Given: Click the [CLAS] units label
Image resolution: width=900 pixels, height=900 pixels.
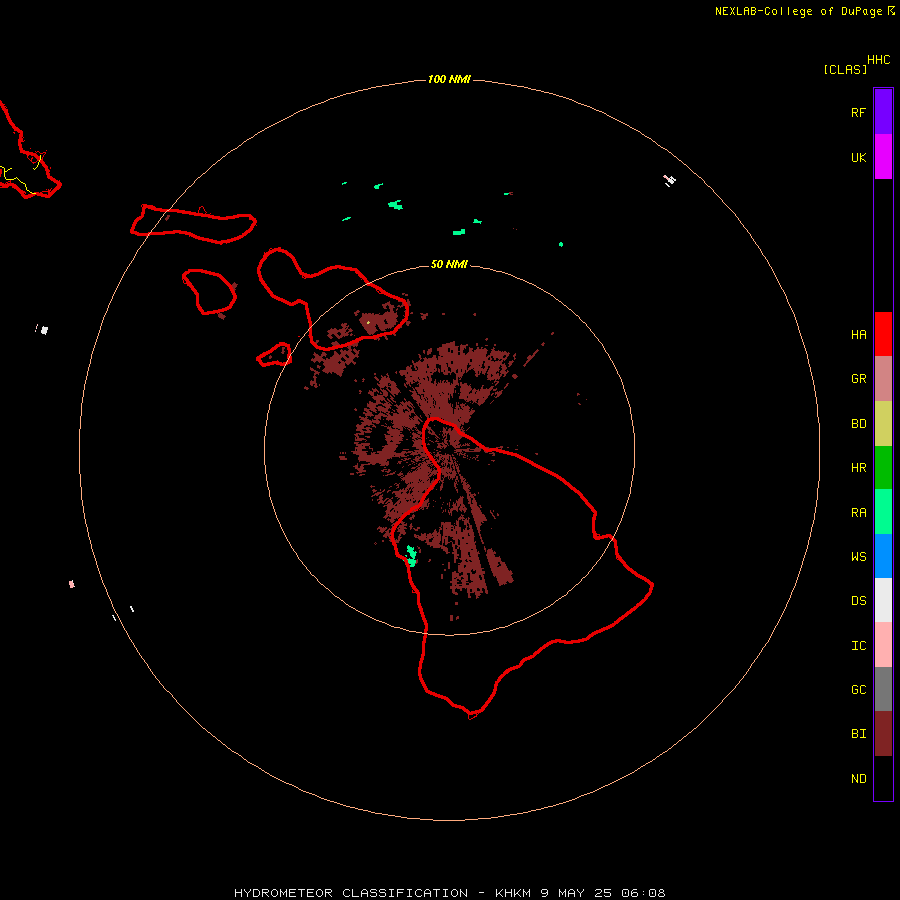Looking at the screenshot, I should tap(845, 69).
